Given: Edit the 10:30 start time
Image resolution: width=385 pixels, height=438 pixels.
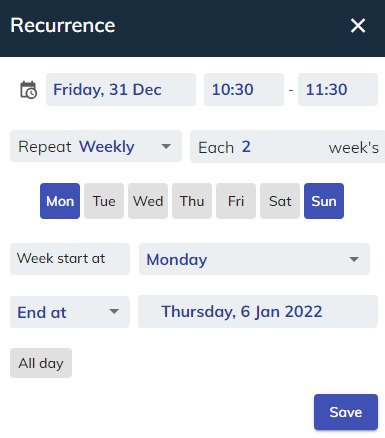Looking at the screenshot, I should coord(244,90).
